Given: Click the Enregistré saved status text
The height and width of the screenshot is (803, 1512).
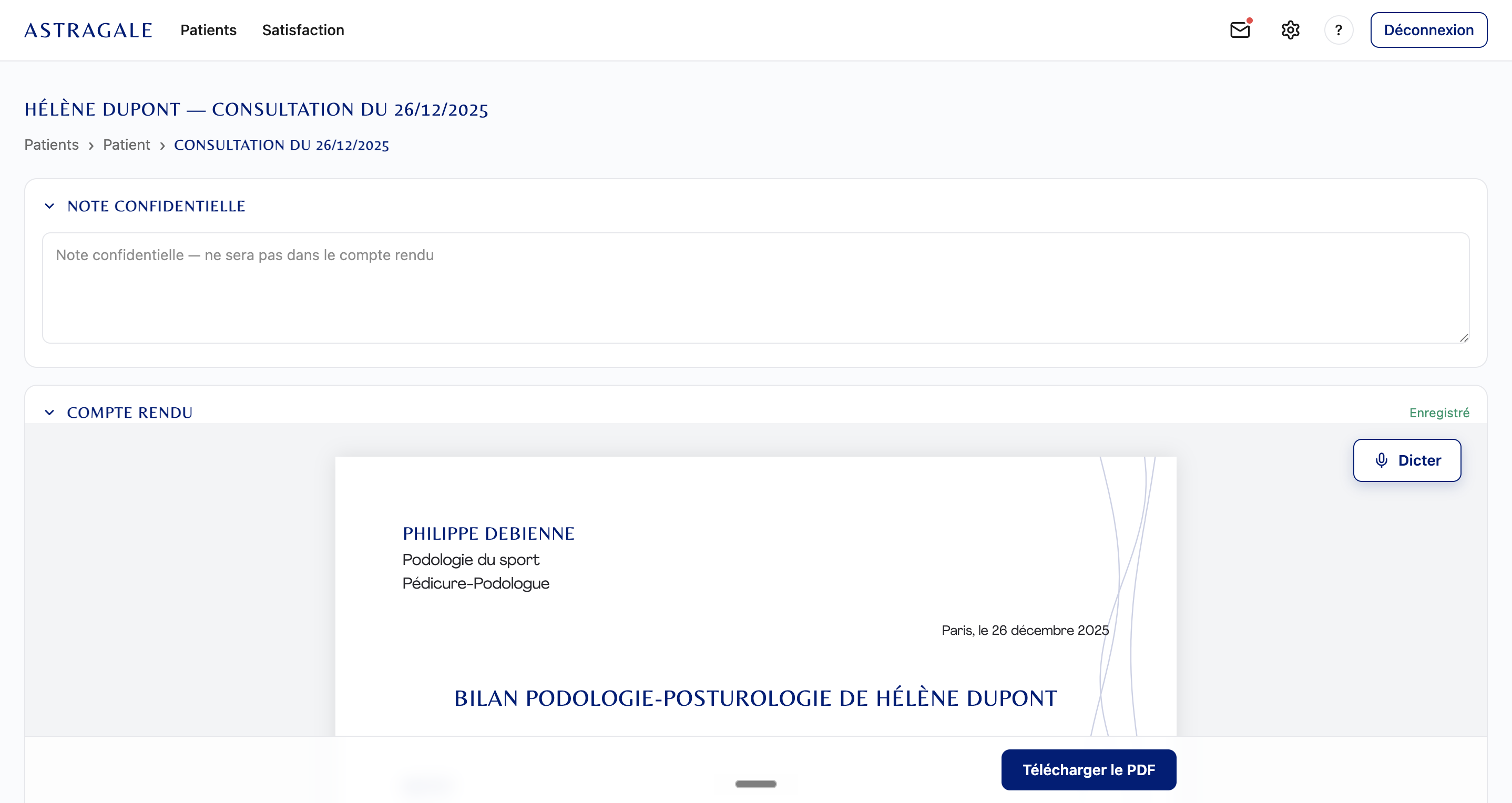Looking at the screenshot, I should pyautogui.click(x=1439, y=413).
